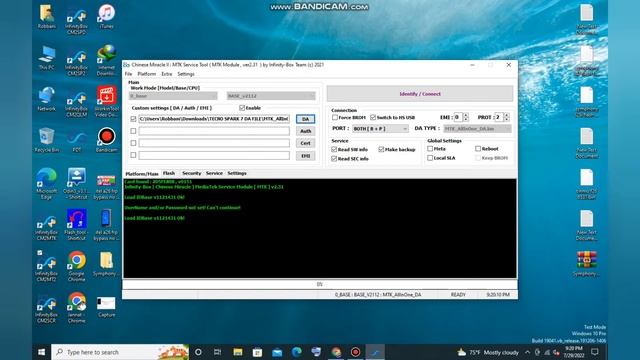This screenshot has width=640, height=360.
Task: Open Microsoft Edge from the taskbar
Action: point(296,352)
